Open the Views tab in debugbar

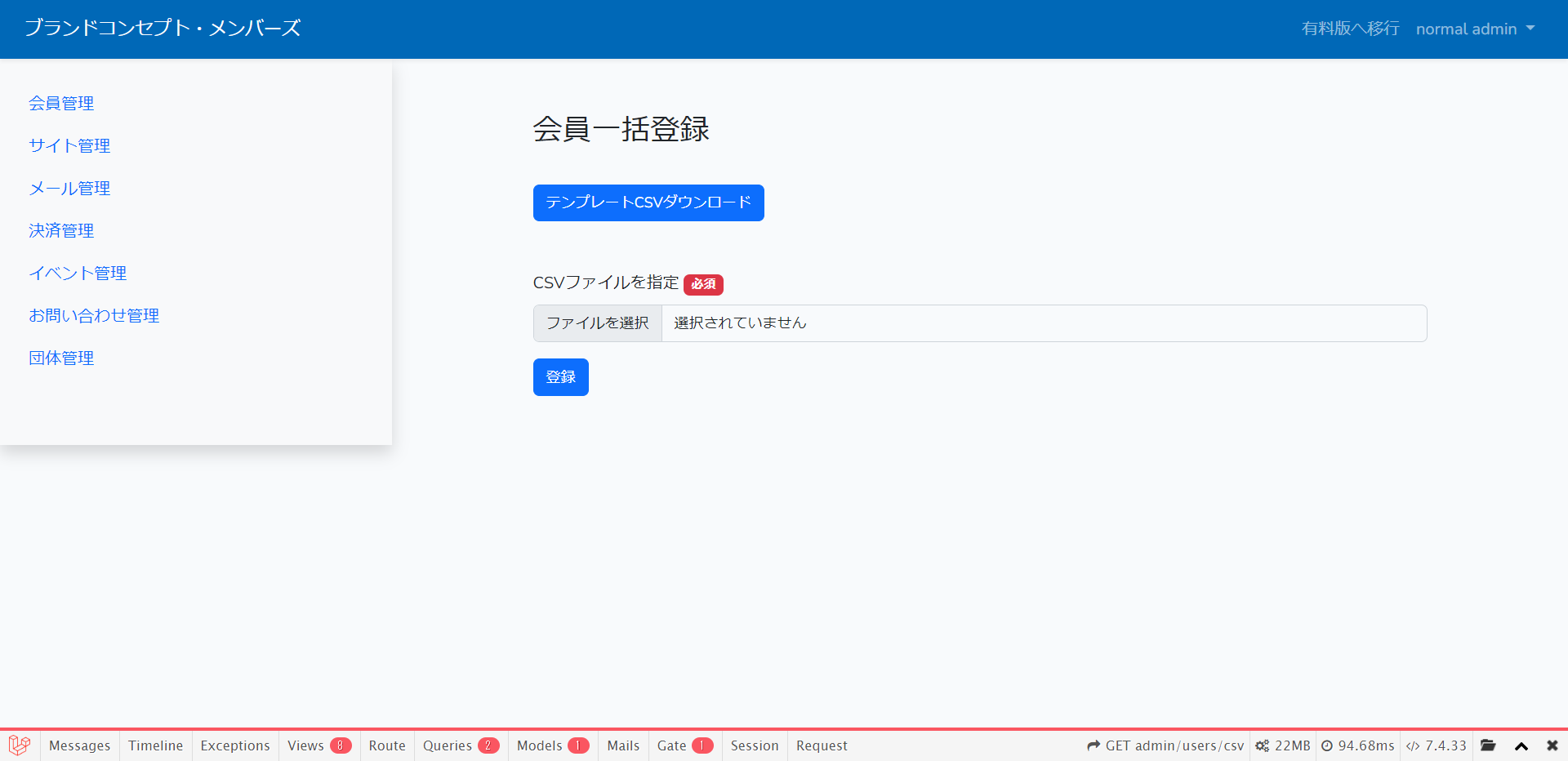pyautogui.click(x=319, y=745)
